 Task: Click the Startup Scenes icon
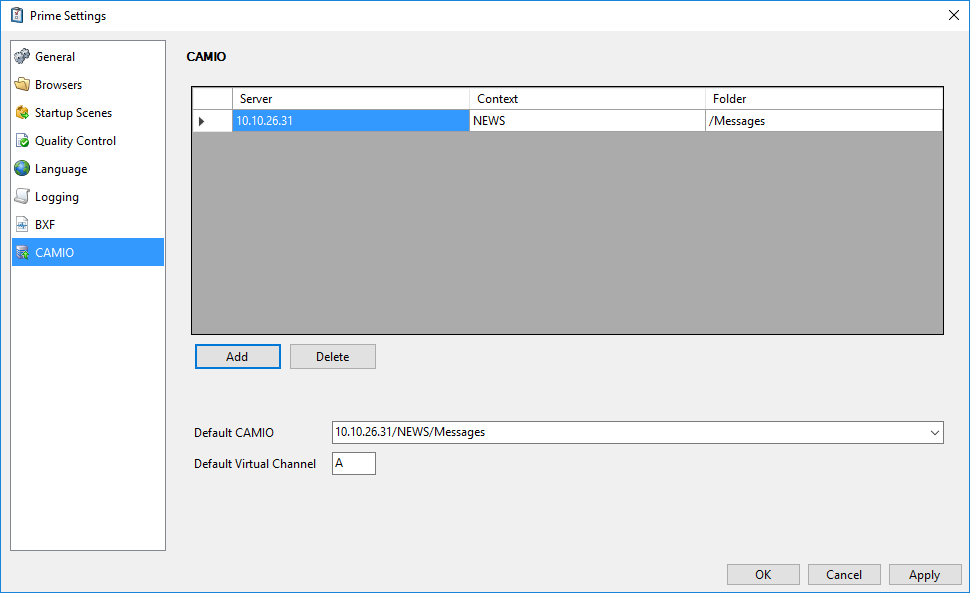click(x=22, y=113)
